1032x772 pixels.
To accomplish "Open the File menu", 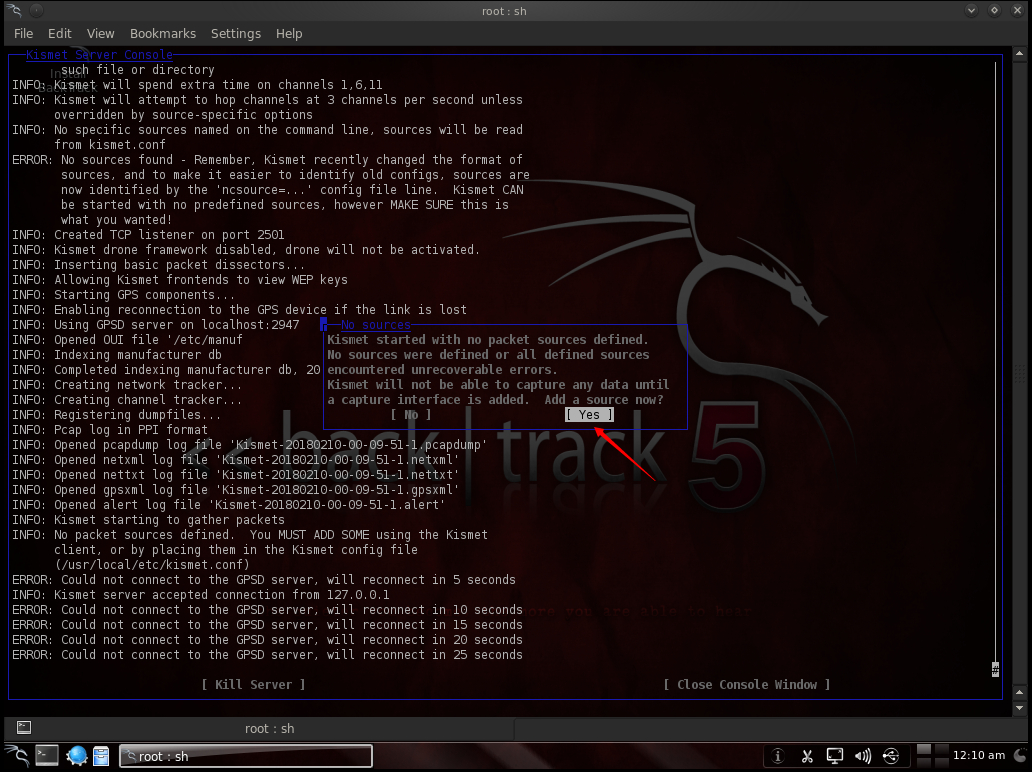I will [23, 34].
